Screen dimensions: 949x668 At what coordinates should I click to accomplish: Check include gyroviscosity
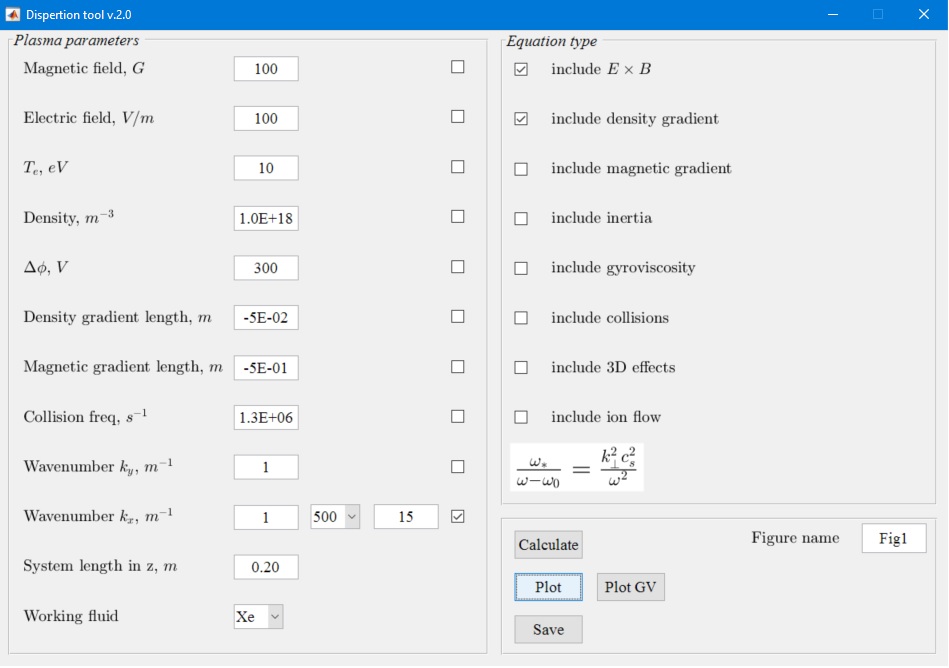point(520,268)
